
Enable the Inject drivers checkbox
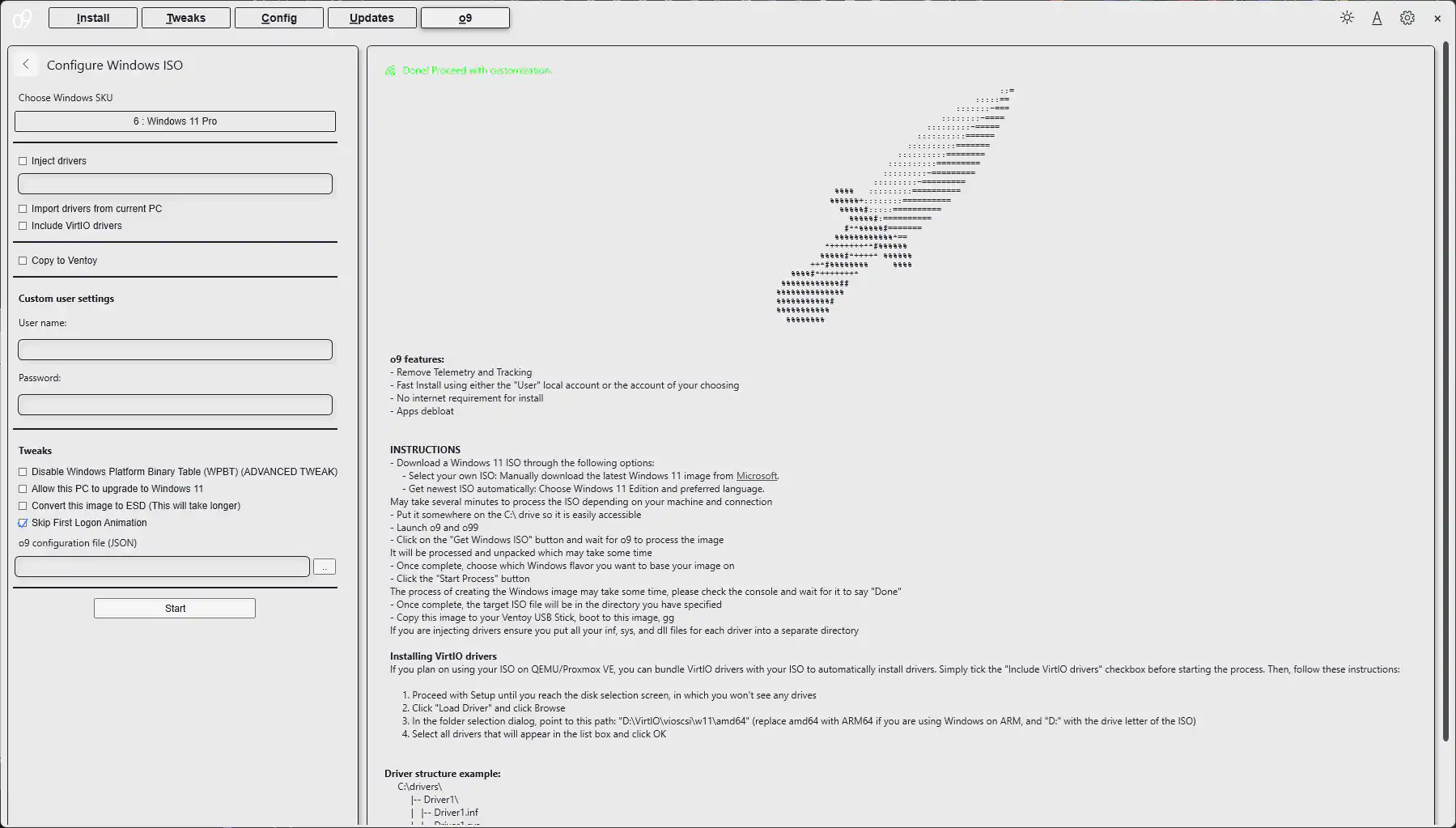click(23, 161)
